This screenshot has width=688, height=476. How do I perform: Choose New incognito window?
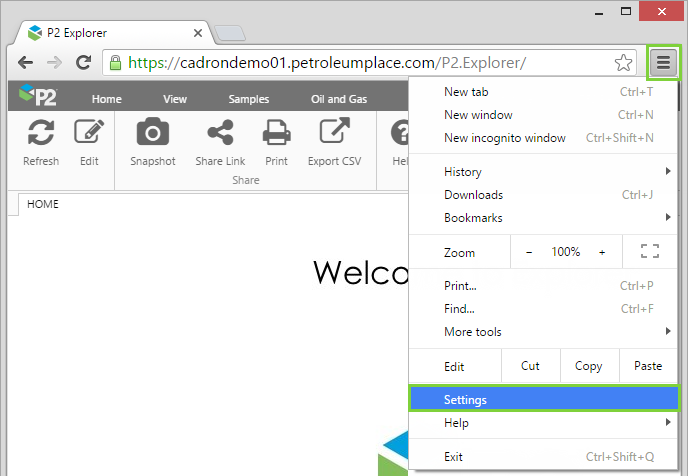point(543,138)
